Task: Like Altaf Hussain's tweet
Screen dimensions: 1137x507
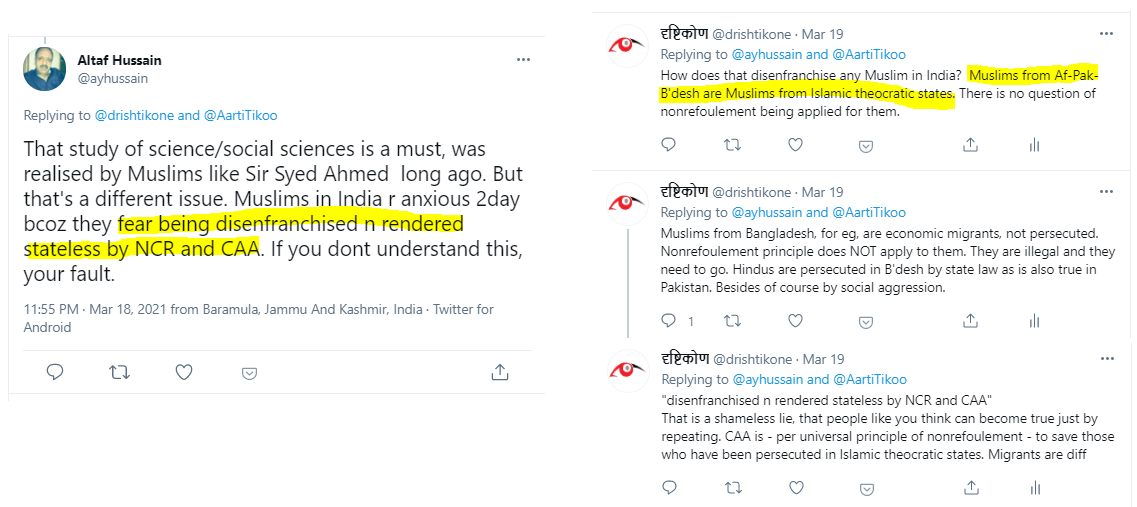Action: (x=184, y=373)
